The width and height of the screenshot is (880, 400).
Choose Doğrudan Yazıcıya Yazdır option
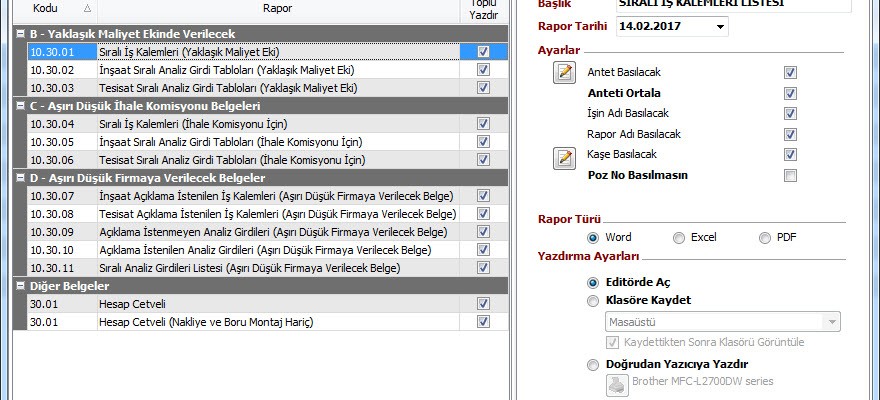point(594,364)
